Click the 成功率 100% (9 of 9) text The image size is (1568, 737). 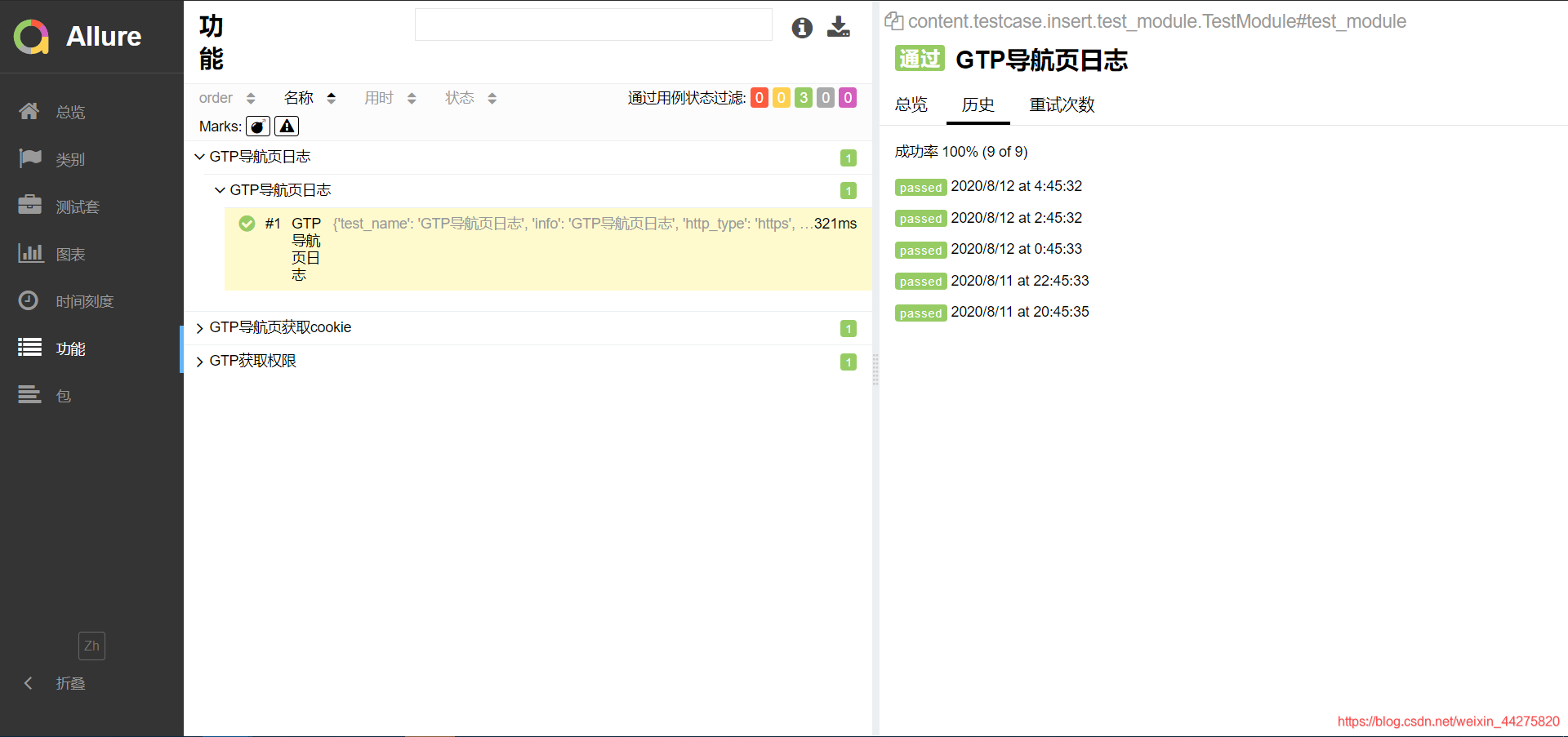[961, 152]
